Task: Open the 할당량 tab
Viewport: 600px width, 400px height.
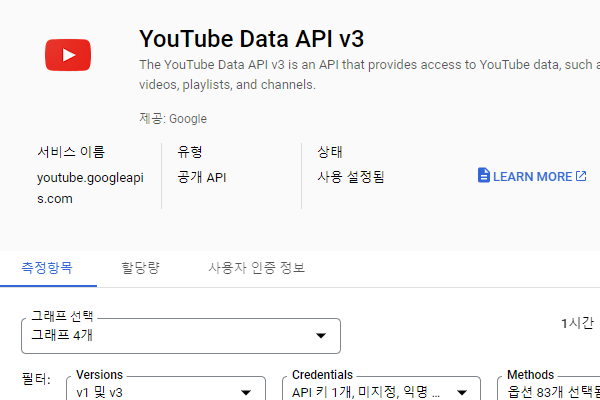Action: click(140, 268)
